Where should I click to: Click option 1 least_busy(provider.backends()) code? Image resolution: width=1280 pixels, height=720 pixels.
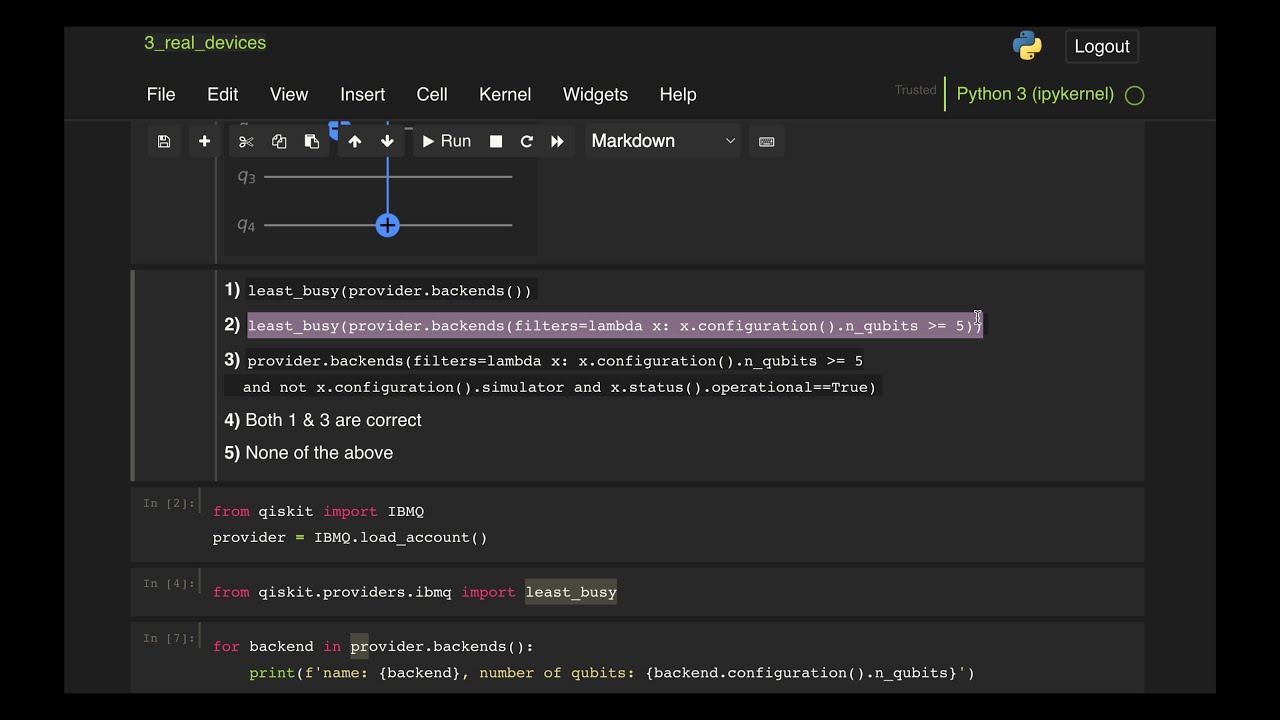coord(390,291)
